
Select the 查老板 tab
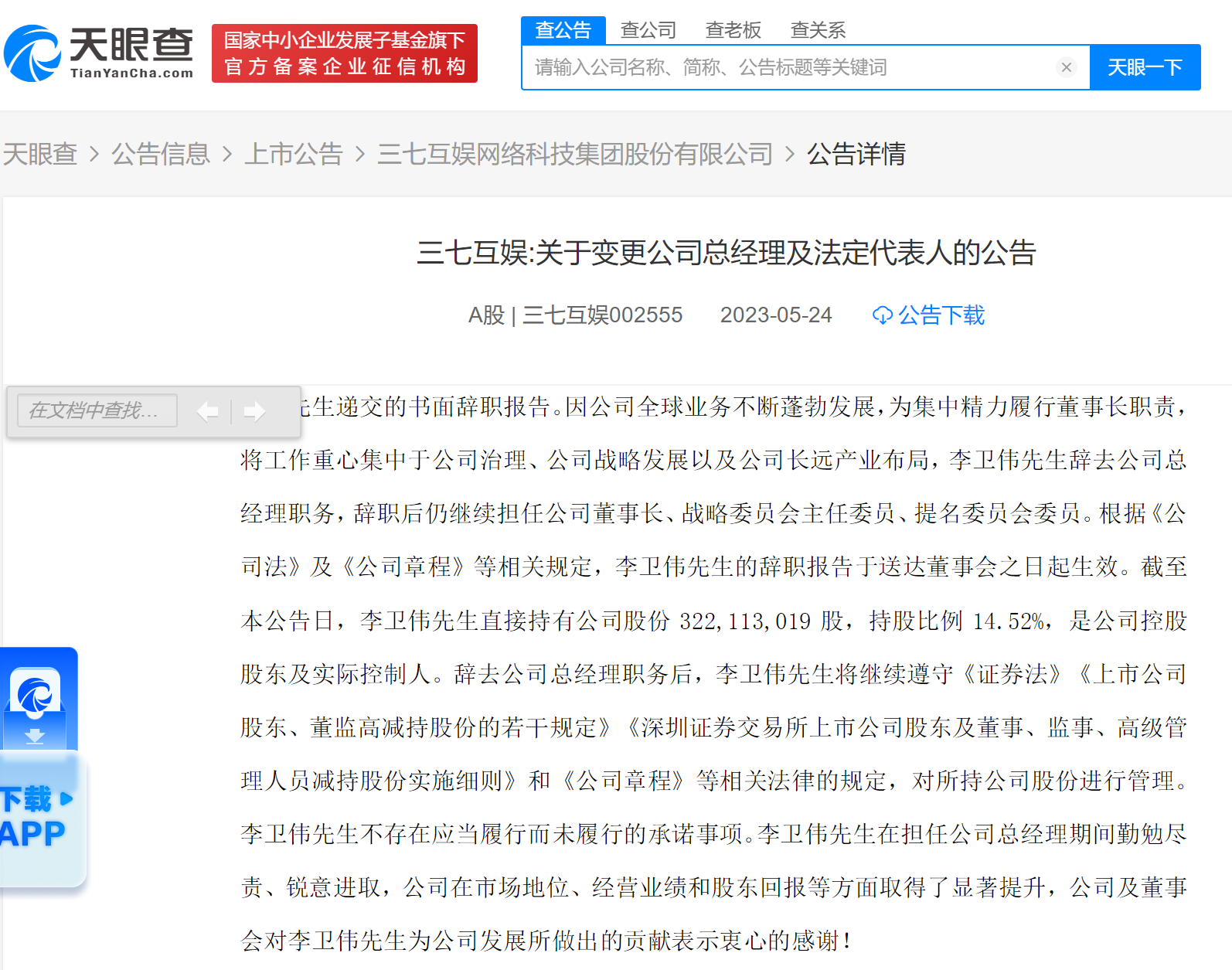(x=733, y=30)
